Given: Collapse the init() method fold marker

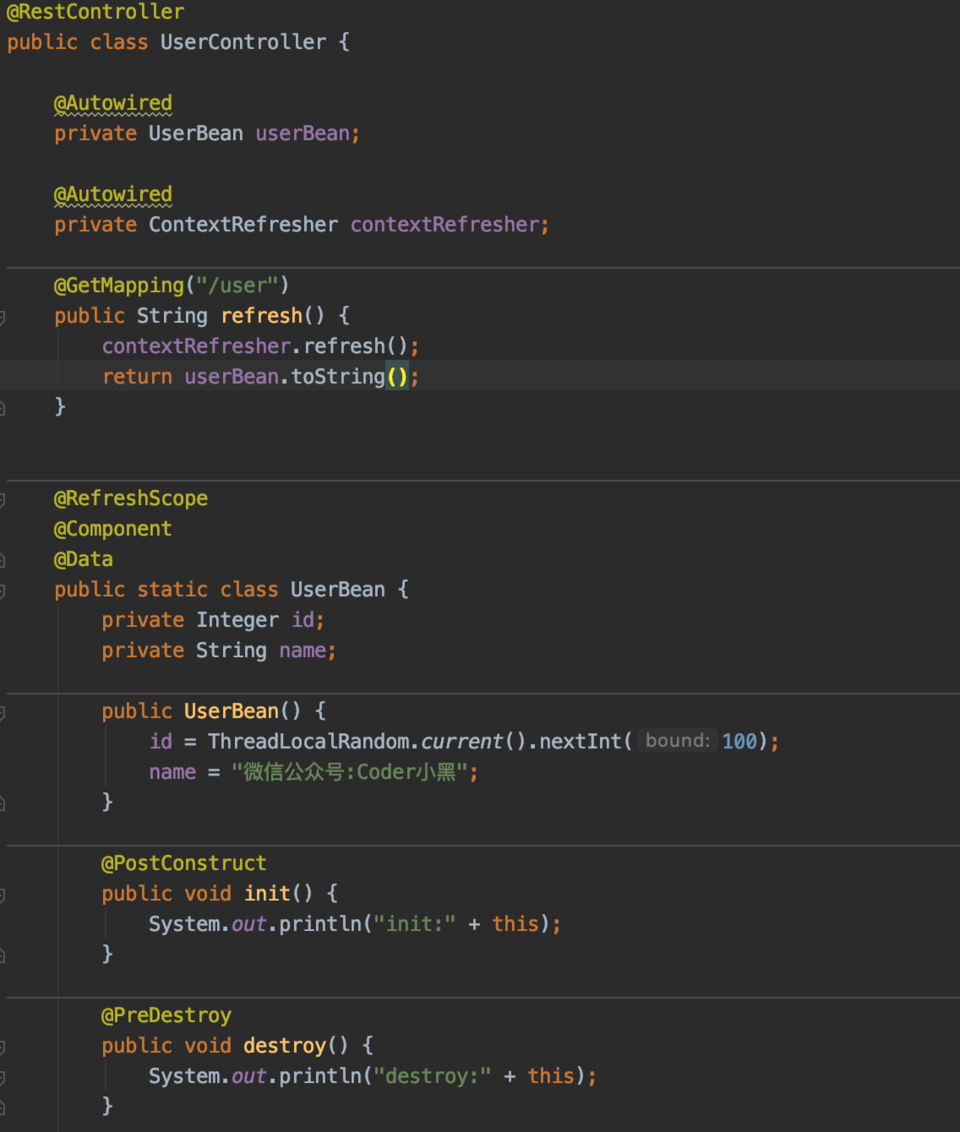Looking at the screenshot, I should (x=3, y=895).
